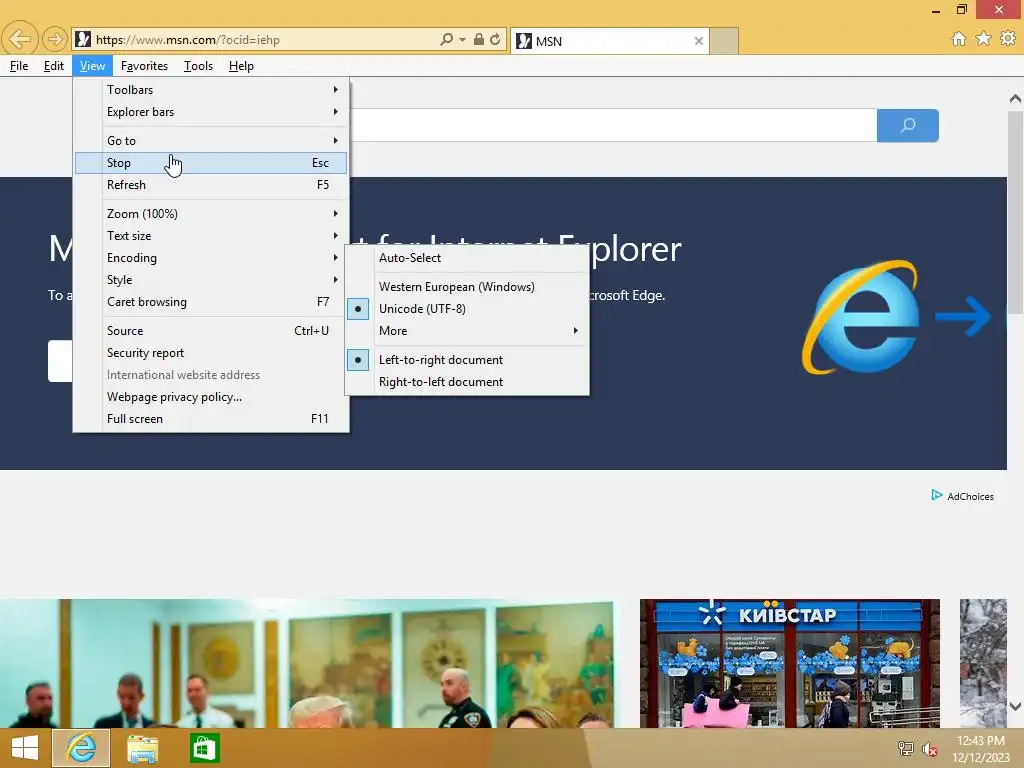Open the Edit menu
Screen dimensions: 1024x768
(54, 66)
